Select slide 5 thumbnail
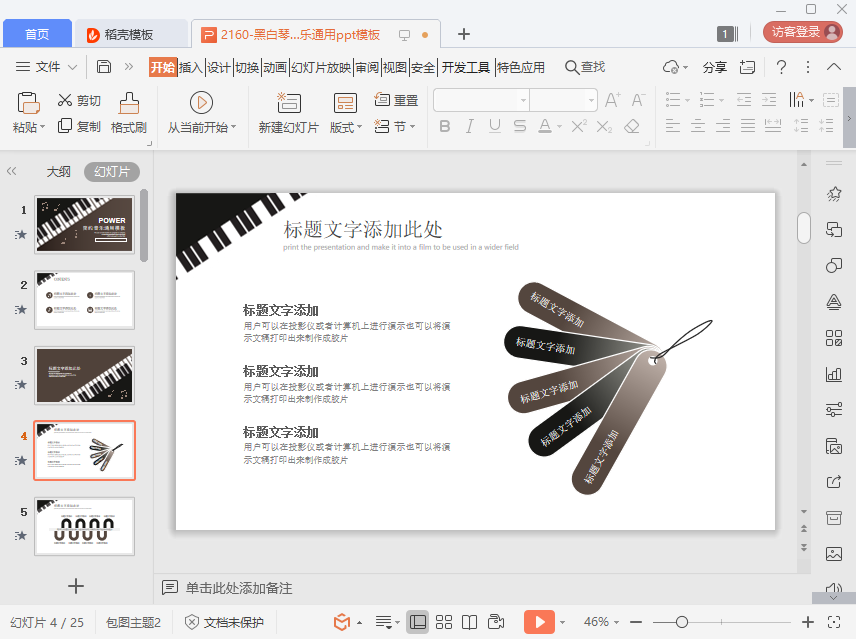Viewport: 856px width, 639px height. (x=85, y=526)
